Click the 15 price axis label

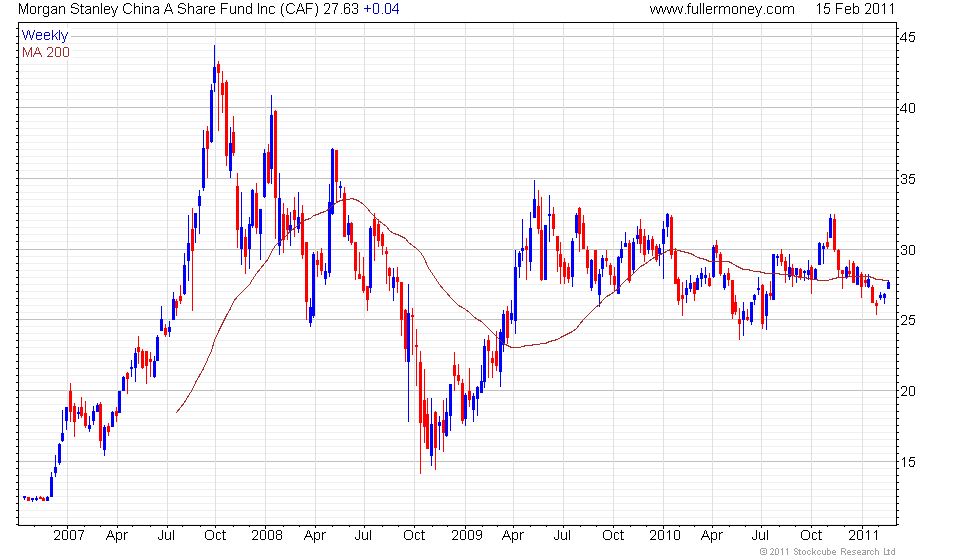tap(908, 462)
